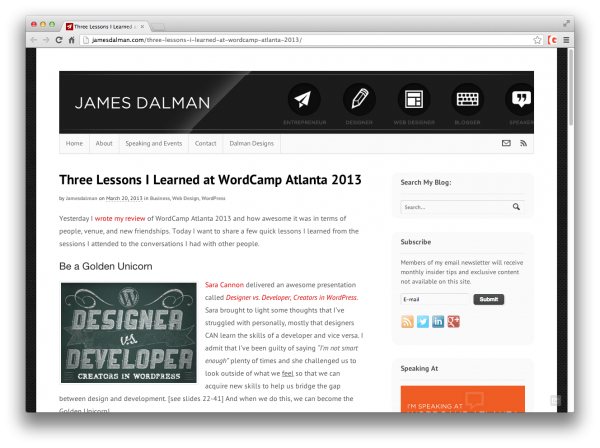The width and height of the screenshot is (600, 448).
Task: Click the Web Designer layout icon
Action: click(x=414, y=99)
